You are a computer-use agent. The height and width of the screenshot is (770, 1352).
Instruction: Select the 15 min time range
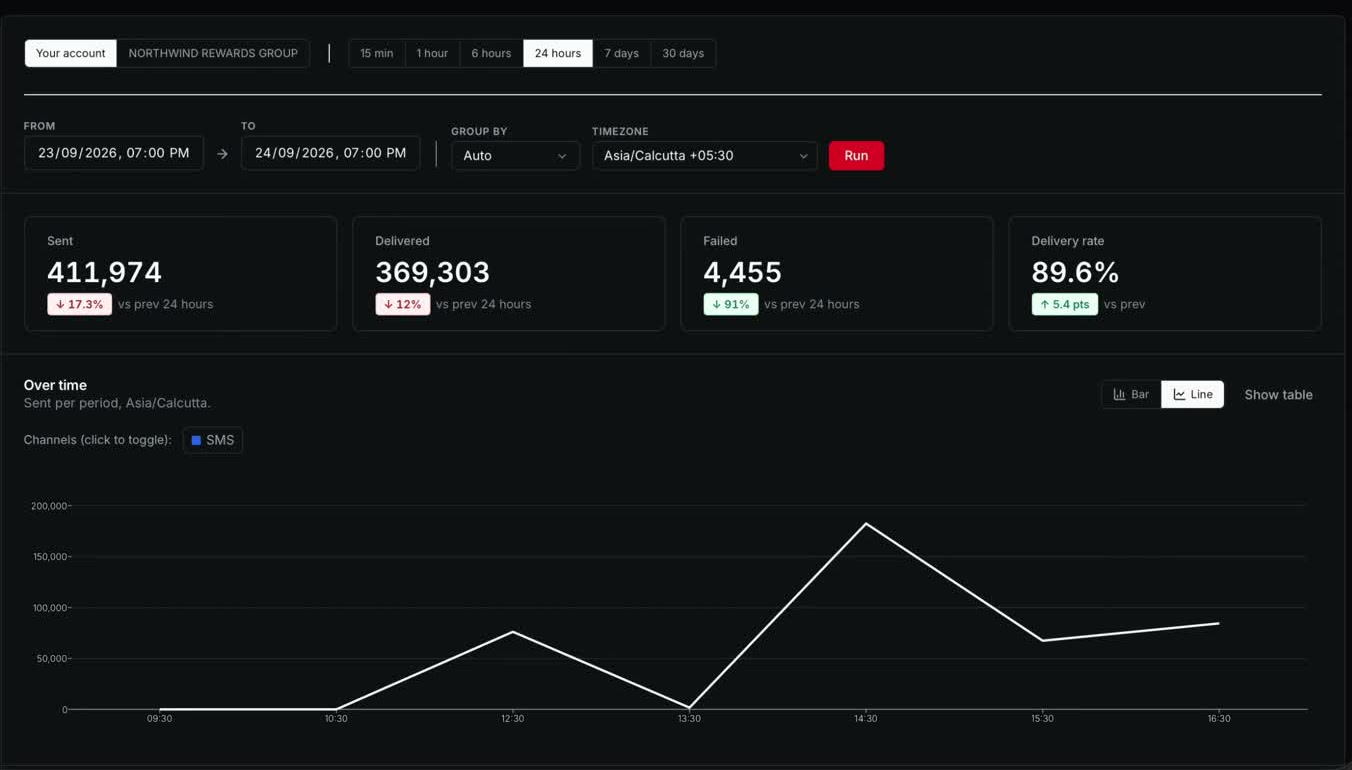[377, 53]
